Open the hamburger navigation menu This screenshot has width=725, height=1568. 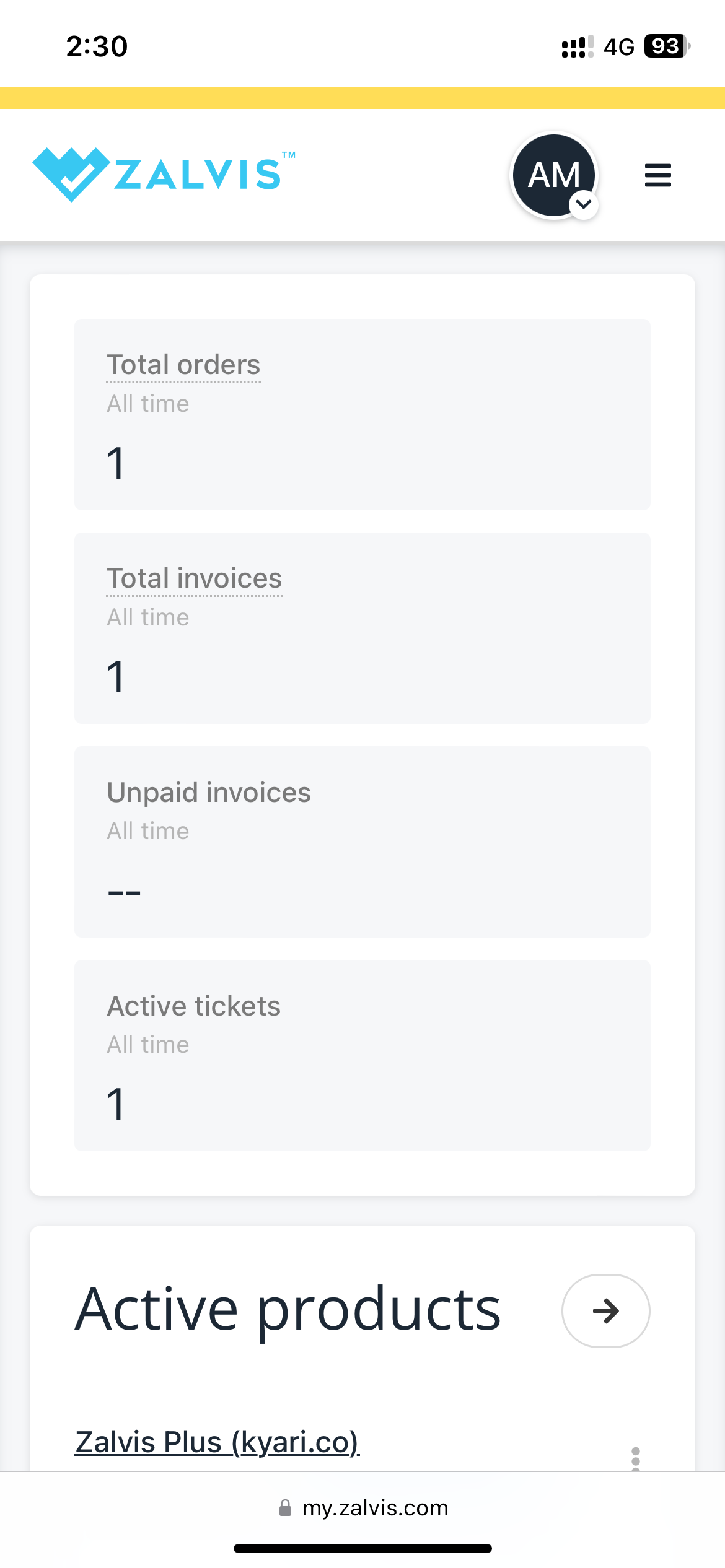657,175
